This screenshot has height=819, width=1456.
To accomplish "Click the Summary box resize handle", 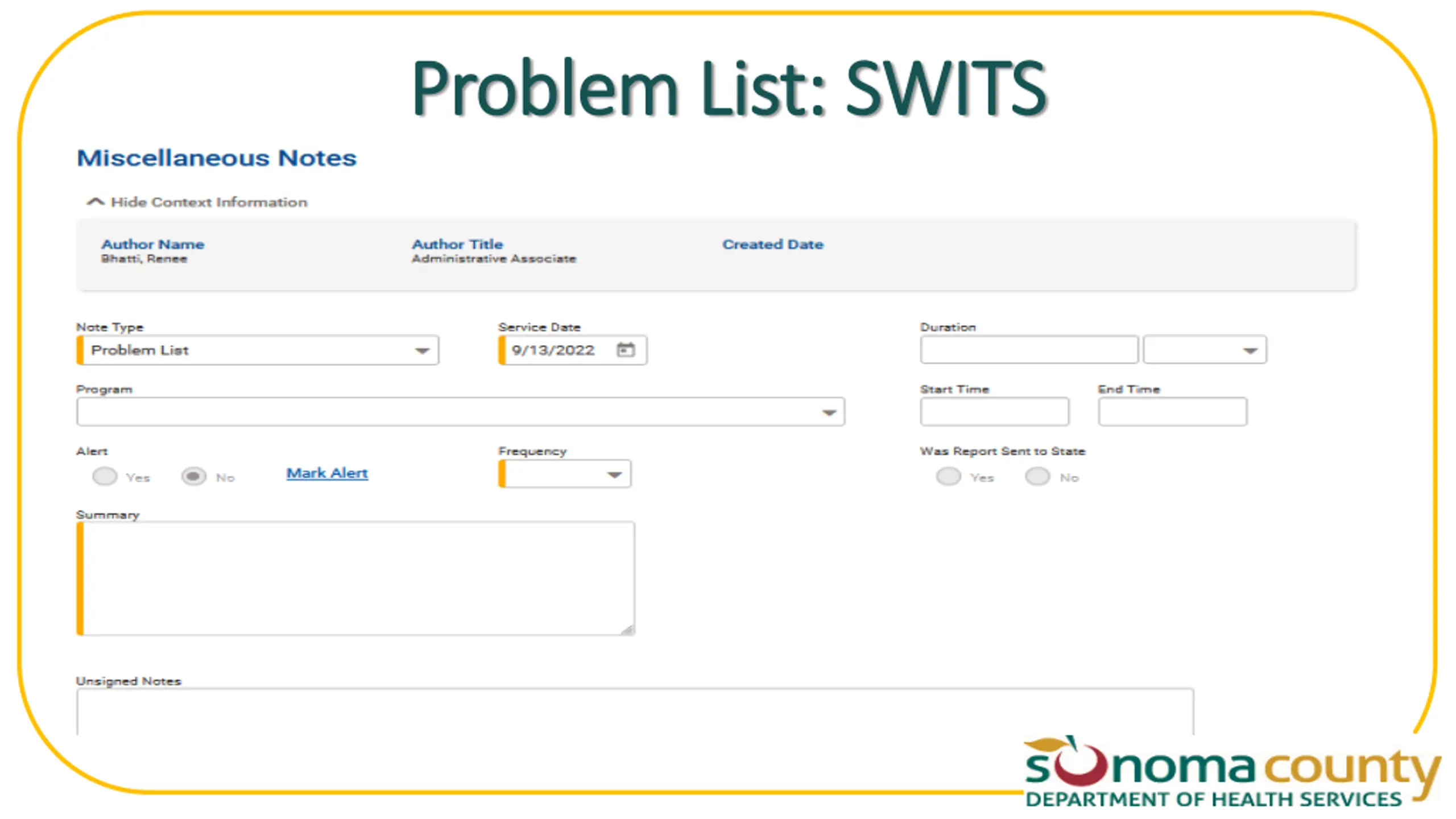I will (x=627, y=629).
